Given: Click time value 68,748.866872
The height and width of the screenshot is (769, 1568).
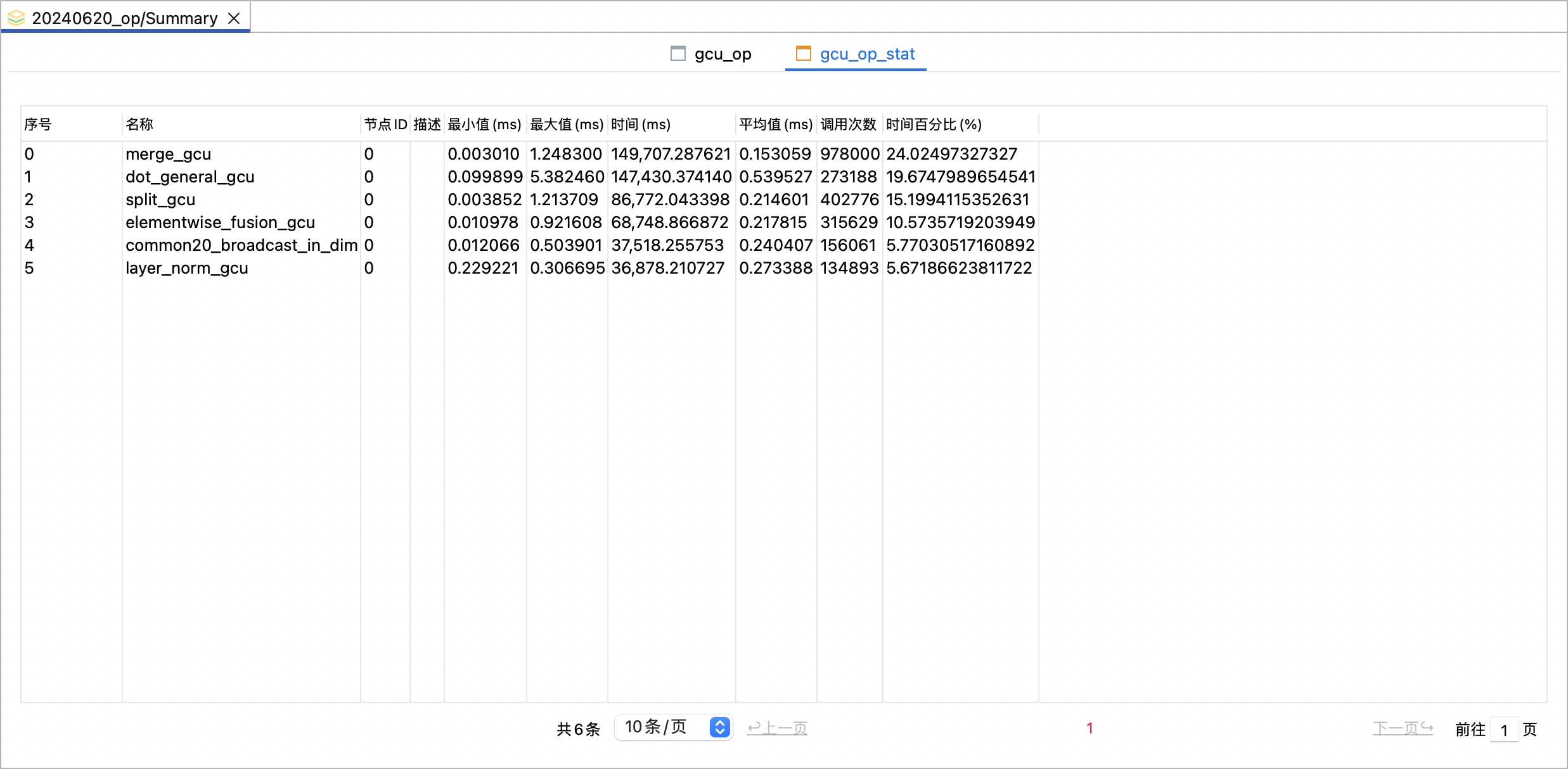Looking at the screenshot, I should (670, 222).
